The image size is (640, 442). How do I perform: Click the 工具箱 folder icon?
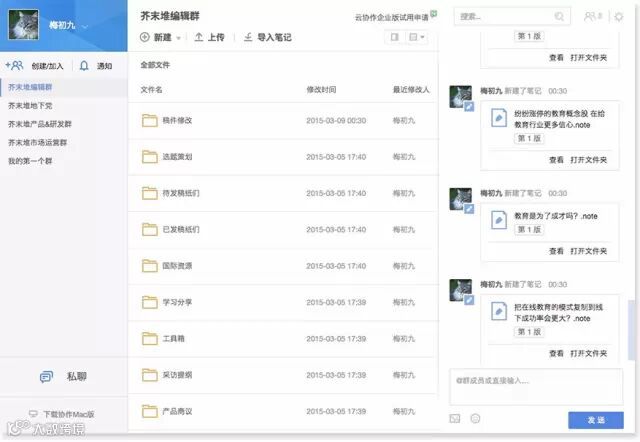tap(150, 338)
